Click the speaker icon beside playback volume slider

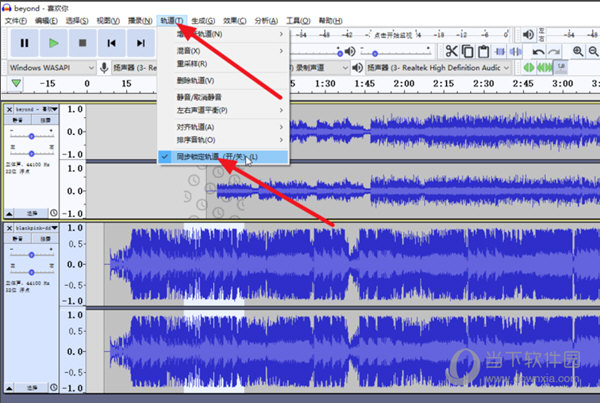click(350, 51)
